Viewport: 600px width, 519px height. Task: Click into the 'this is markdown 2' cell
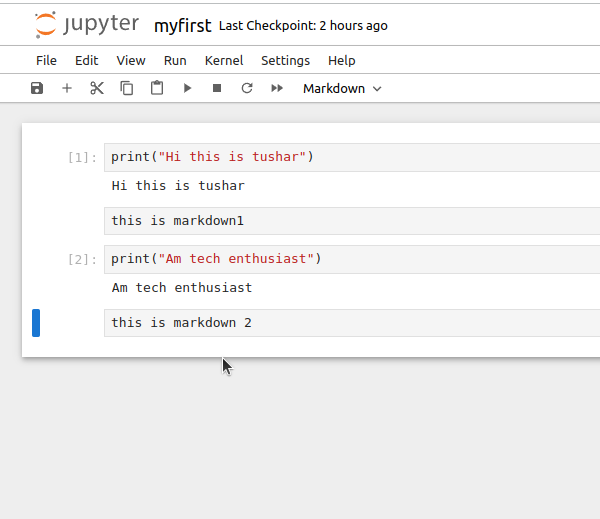352,323
